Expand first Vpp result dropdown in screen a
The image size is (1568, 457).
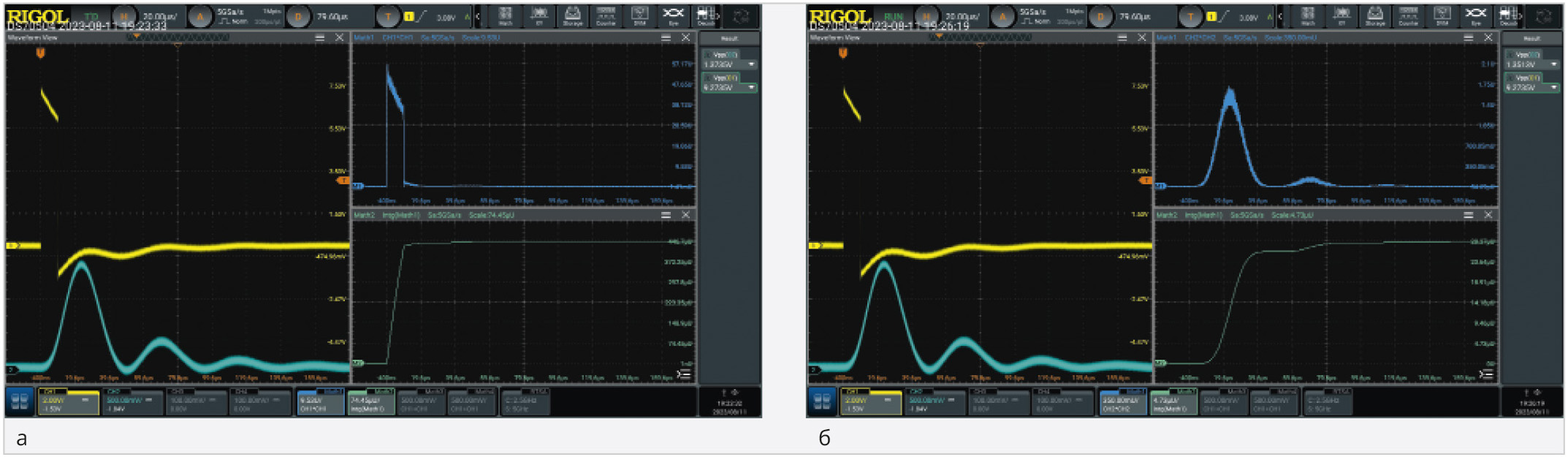click(752, 64)
